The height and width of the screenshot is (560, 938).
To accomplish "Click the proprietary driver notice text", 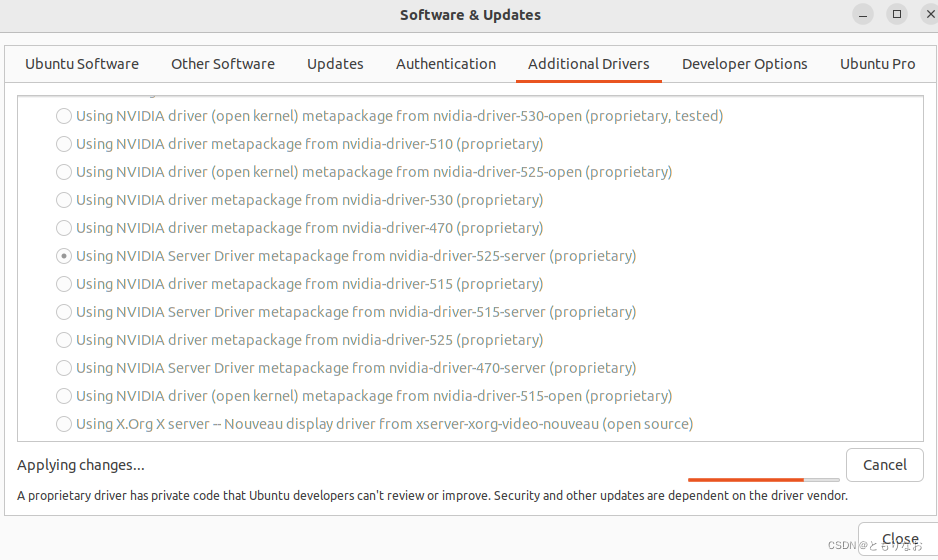I will 432,496.
